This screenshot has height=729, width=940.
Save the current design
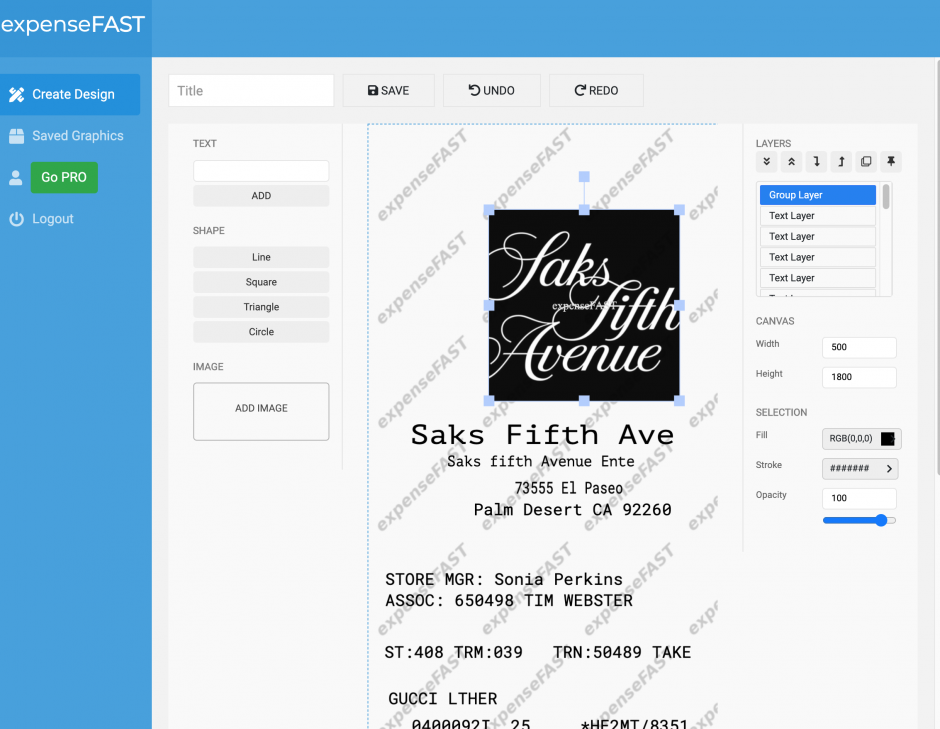pos(388,90)
